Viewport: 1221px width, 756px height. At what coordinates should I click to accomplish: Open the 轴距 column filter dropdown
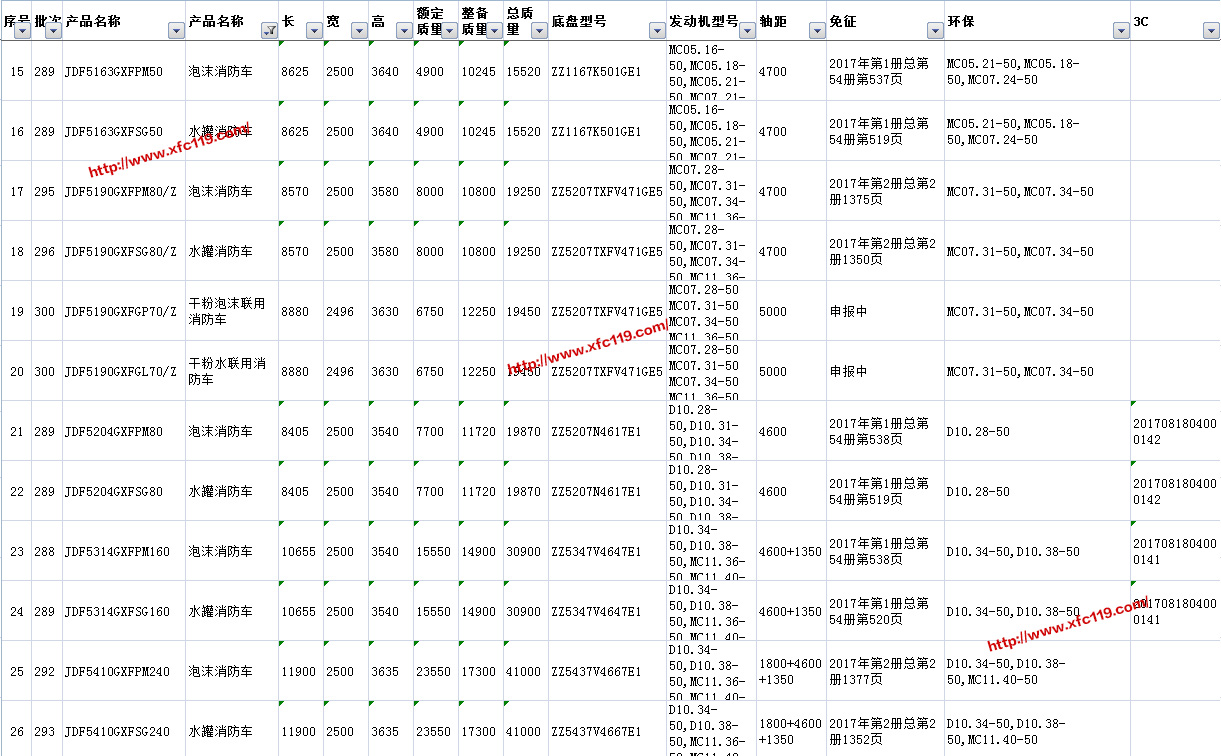[x=817, y=31]
